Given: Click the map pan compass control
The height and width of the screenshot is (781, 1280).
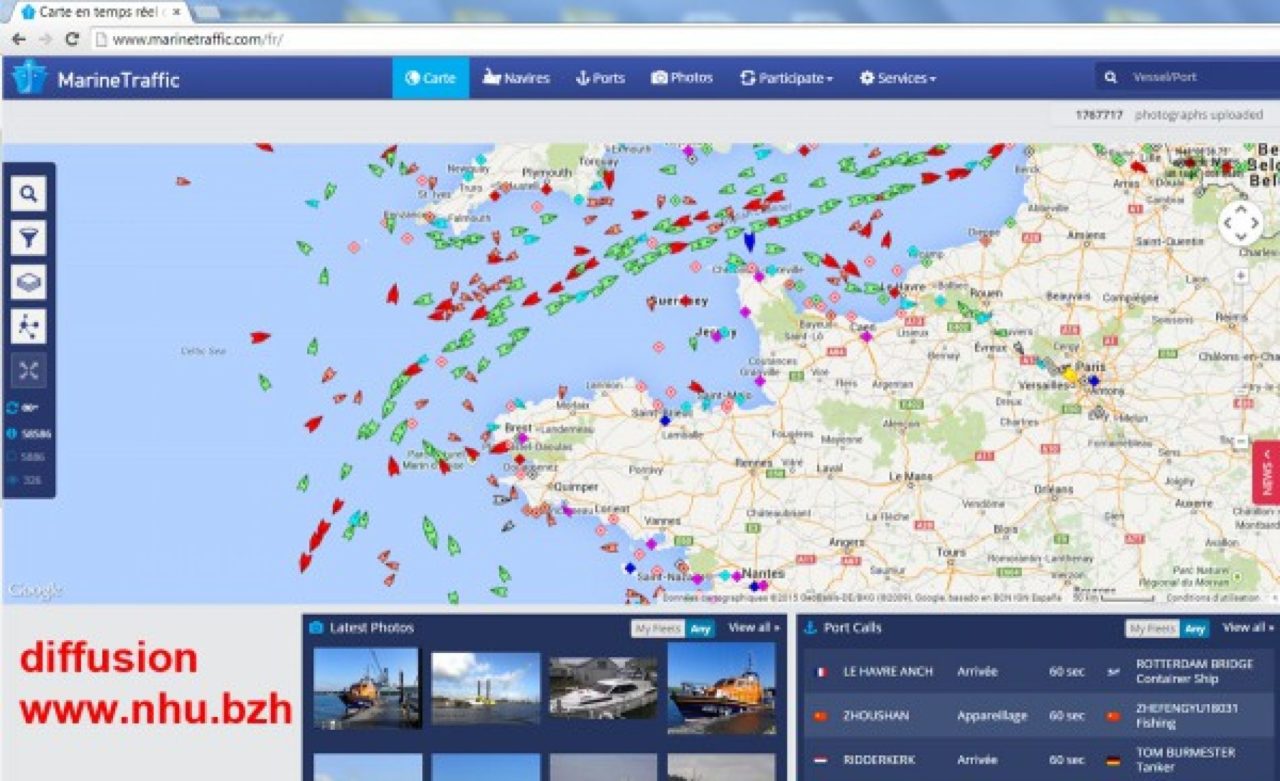Looking at the screenshot, I should tap(1241, 223).
